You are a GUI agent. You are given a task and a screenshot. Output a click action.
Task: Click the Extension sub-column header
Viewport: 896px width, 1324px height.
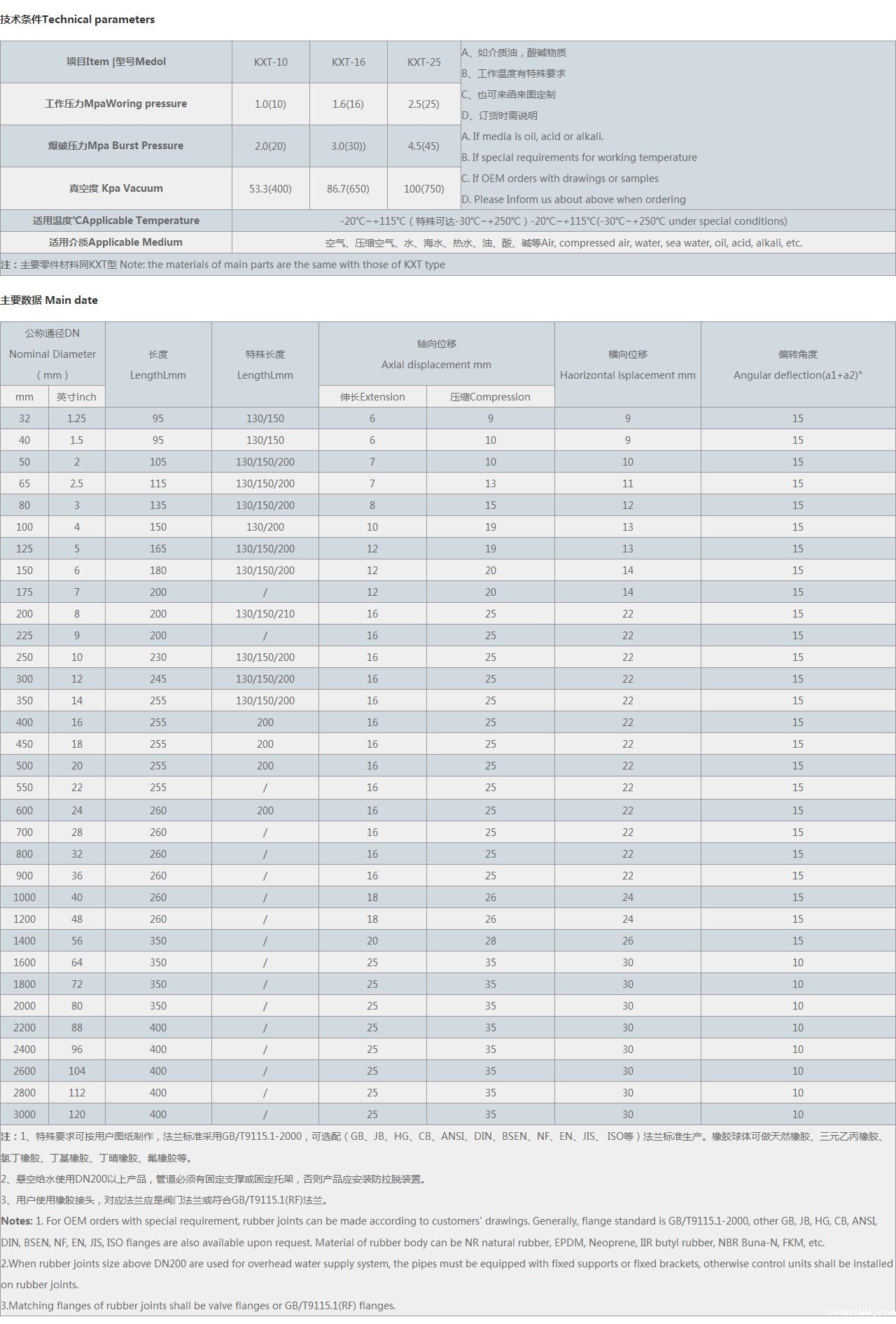(x=372, y=397)
